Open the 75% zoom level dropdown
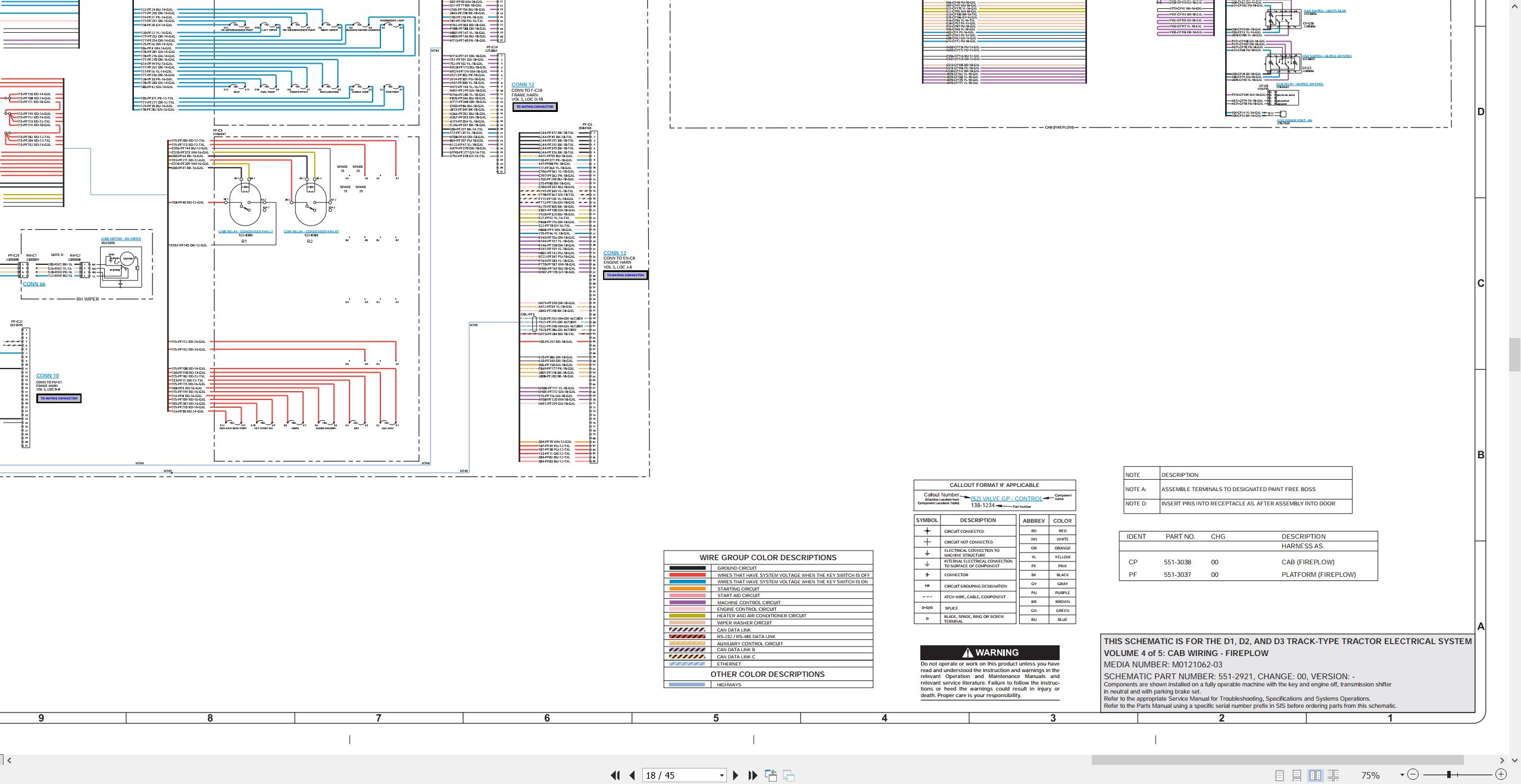 click(1403, 775)
